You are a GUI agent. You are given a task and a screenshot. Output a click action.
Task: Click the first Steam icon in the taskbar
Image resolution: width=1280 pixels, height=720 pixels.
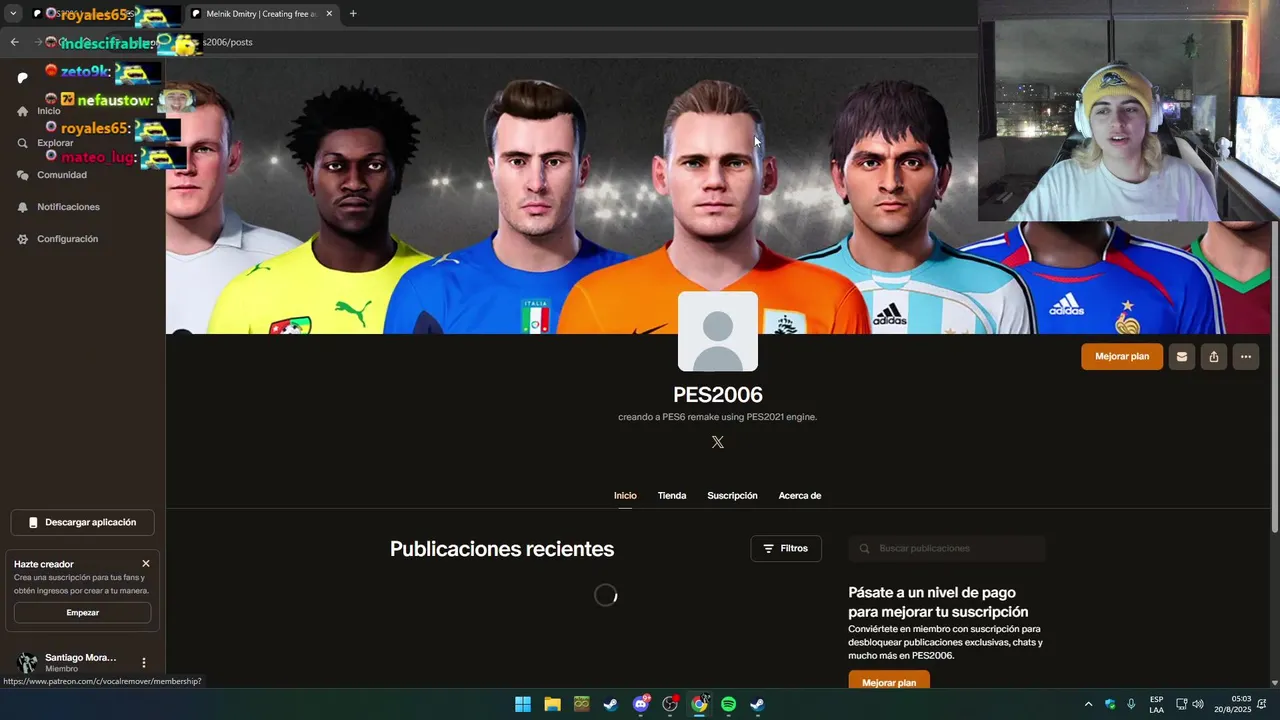[x=611, y=704]
